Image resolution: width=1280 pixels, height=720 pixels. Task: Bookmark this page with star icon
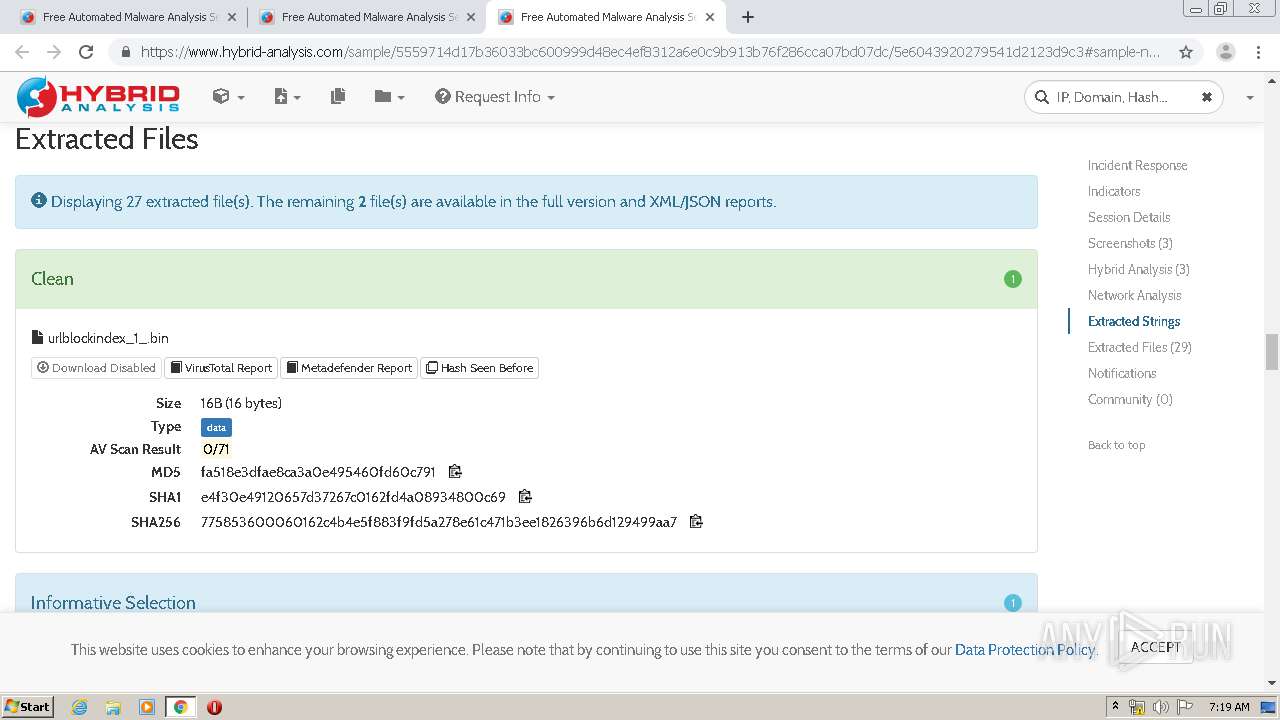tap(1186, 52)
